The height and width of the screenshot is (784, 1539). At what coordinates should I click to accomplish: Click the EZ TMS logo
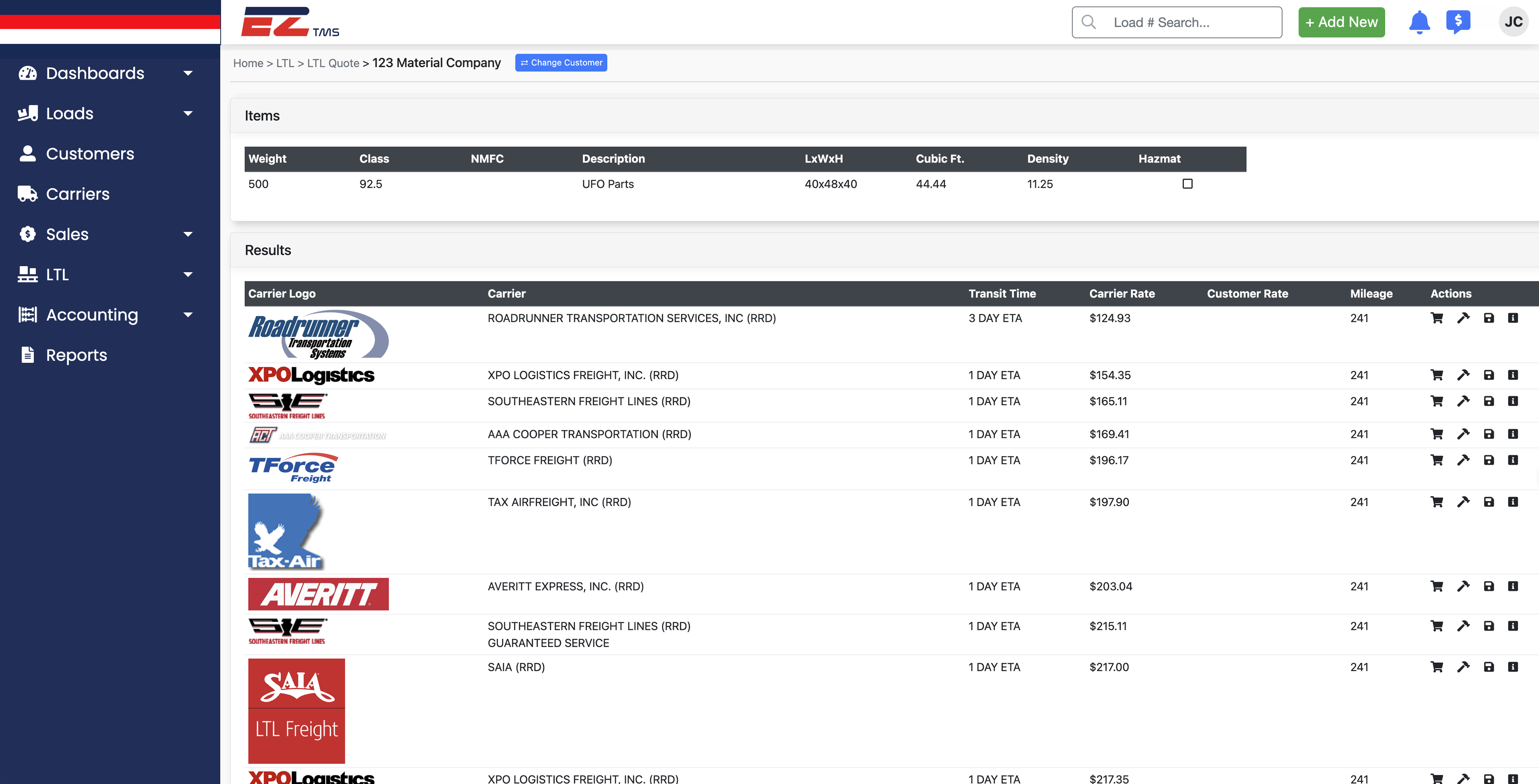pos(290,22)
